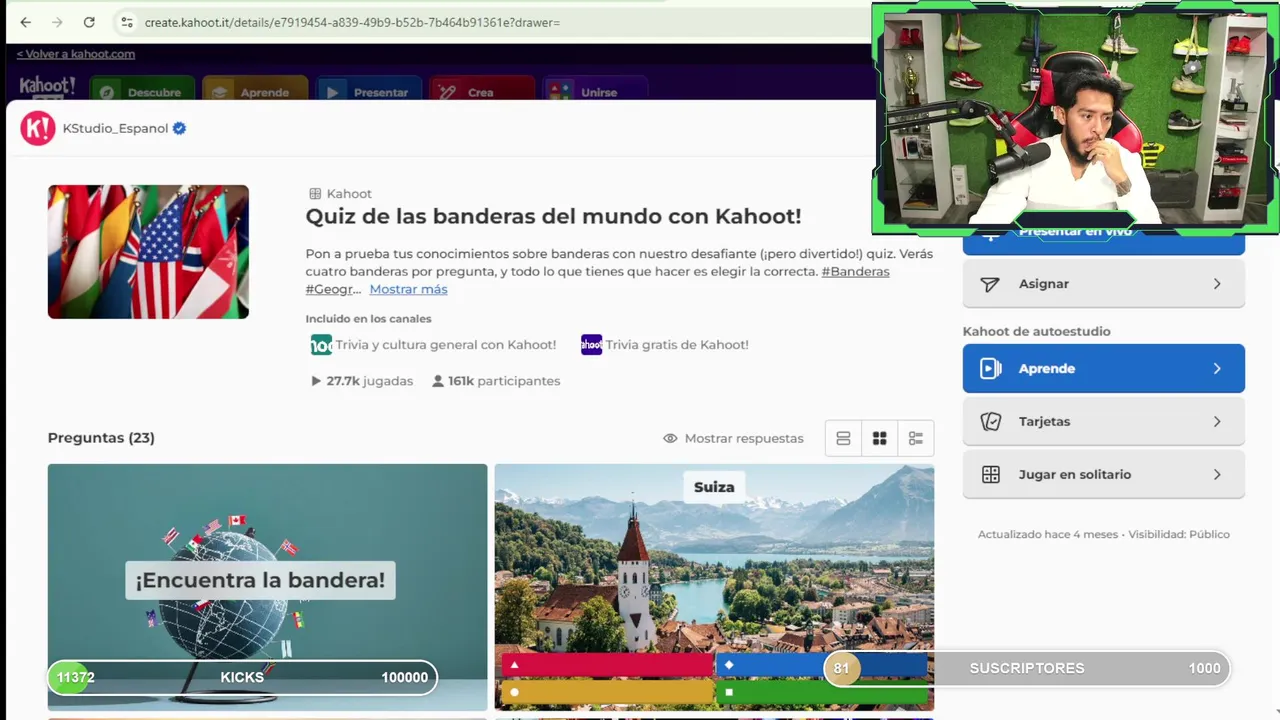Click the Jugar en solitario grid icon

coord(990,474)
